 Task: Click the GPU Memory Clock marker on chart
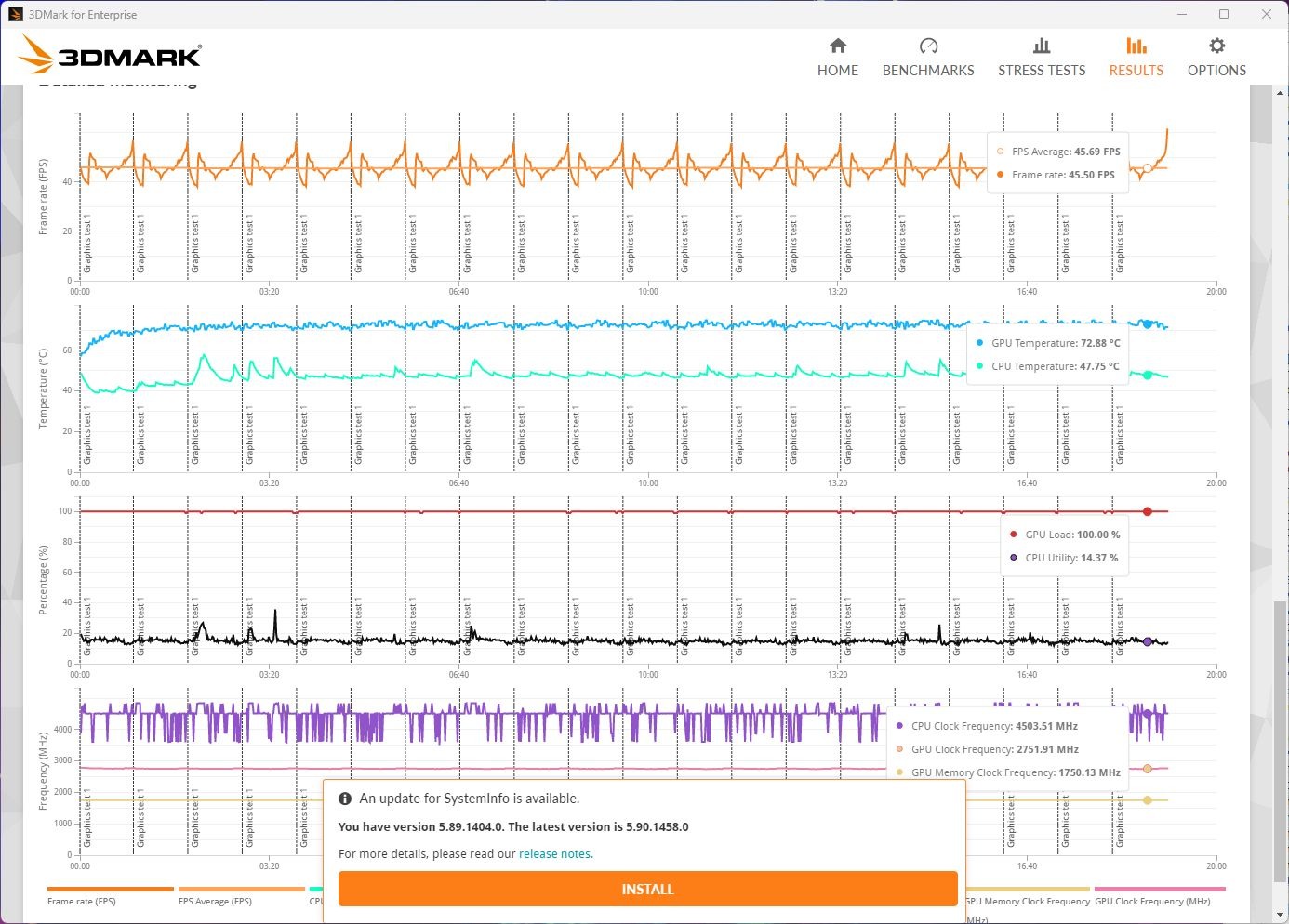tap(1147, 800)
